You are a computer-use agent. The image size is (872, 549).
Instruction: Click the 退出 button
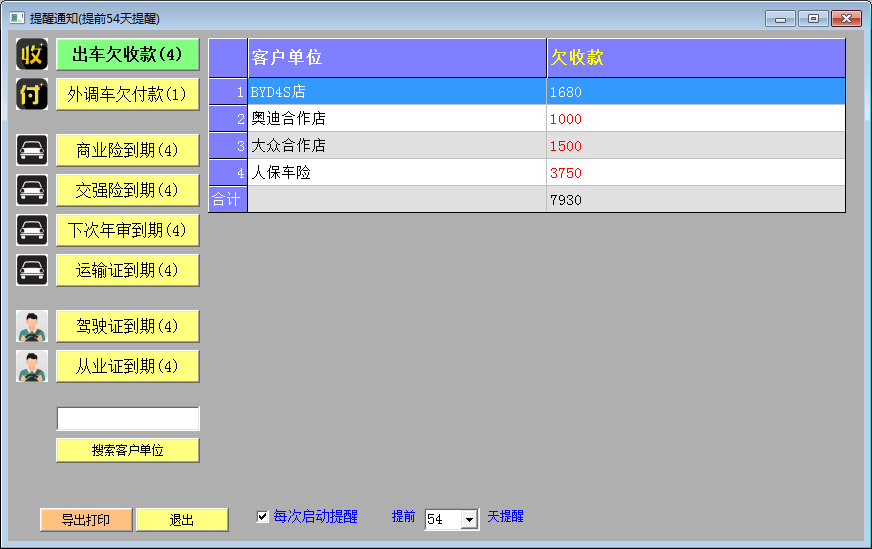click(182, 520)
